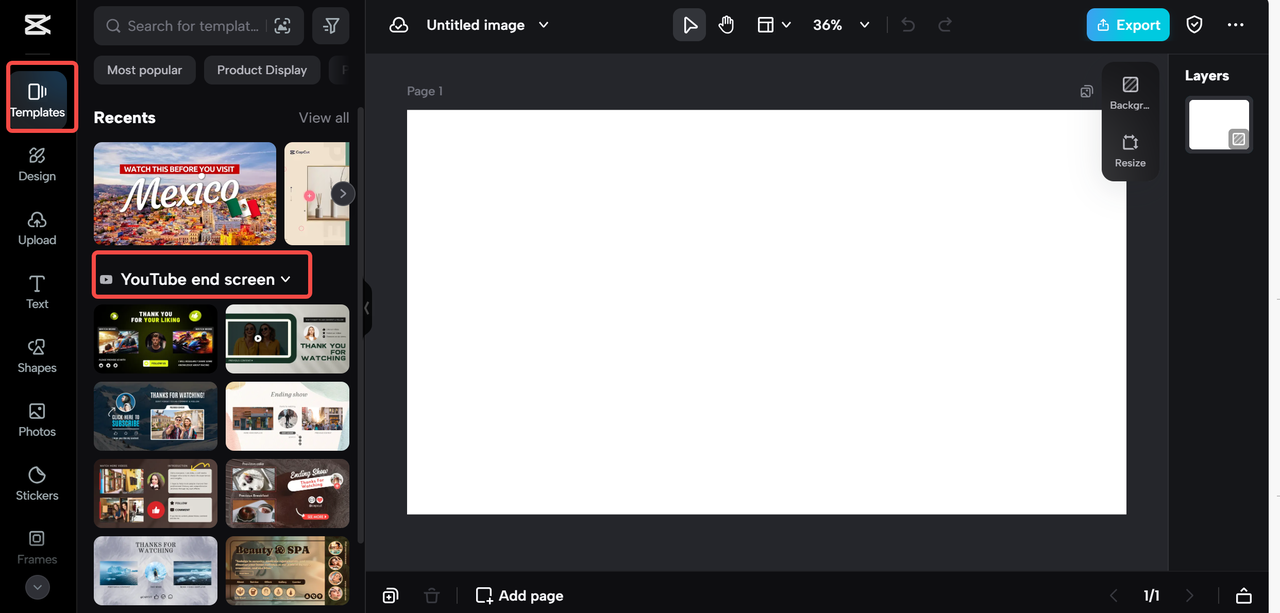The image size is (1280, 613).
Task: Collapse the templates side panel handle
Action: click(x=367, y=308)
